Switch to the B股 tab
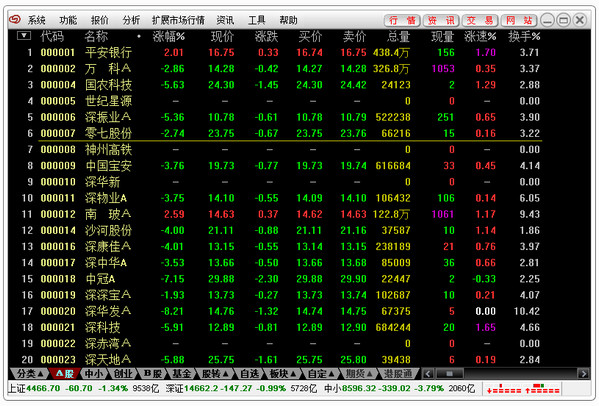 coord(153,374)
